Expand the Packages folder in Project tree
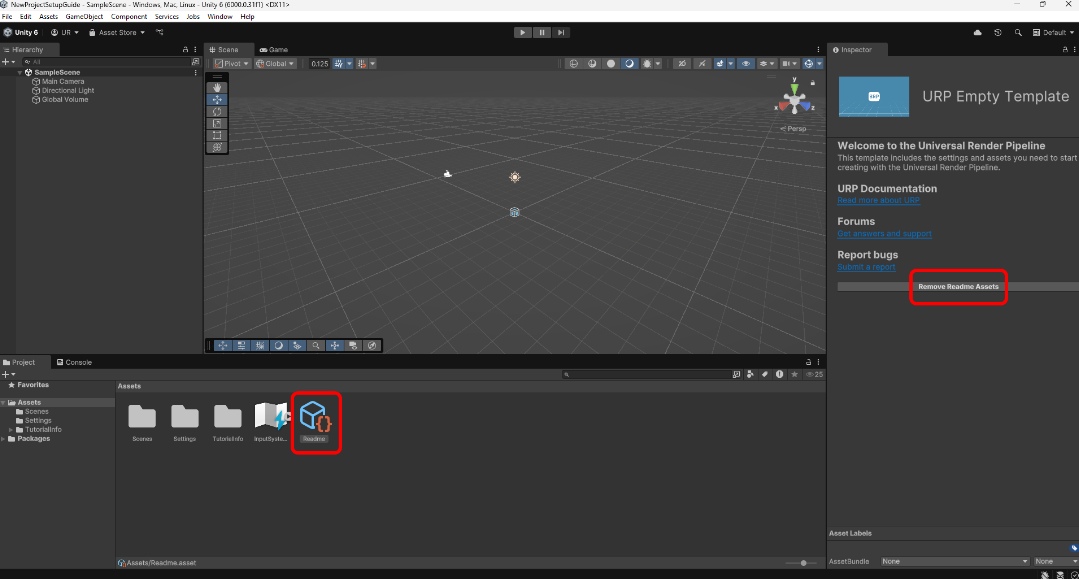This screenshot has height=579, width=1079. (x=3, y=439)
